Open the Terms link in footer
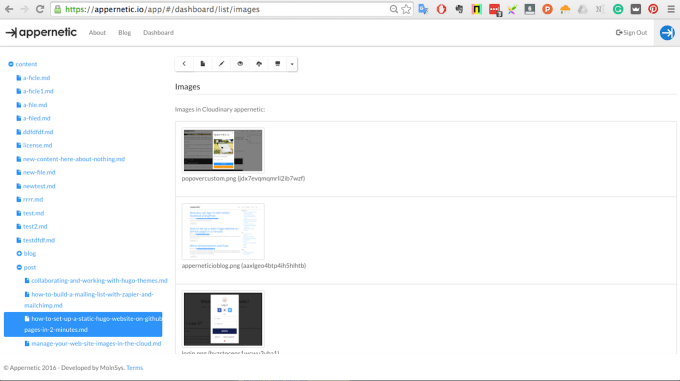Screen dimensions: 680x381 (x=134, y=368)
